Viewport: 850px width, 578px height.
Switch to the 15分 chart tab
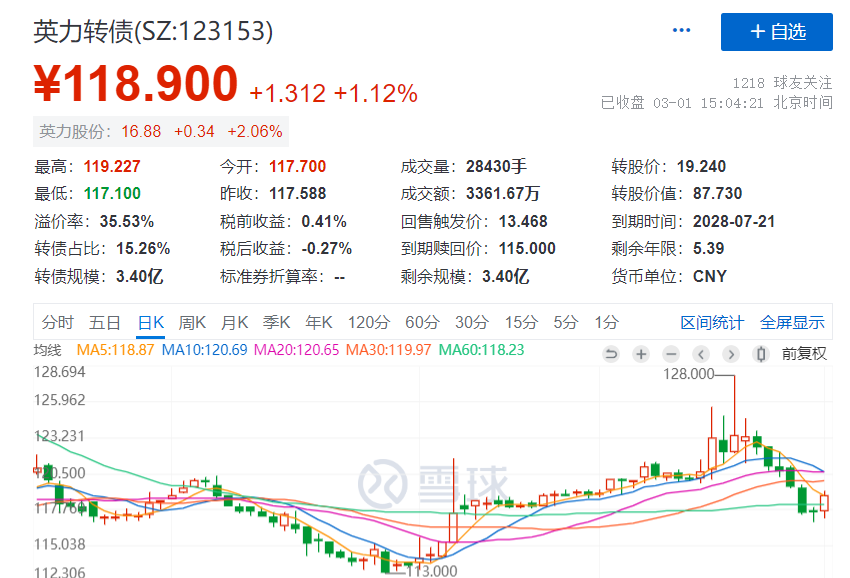point(521,322)
